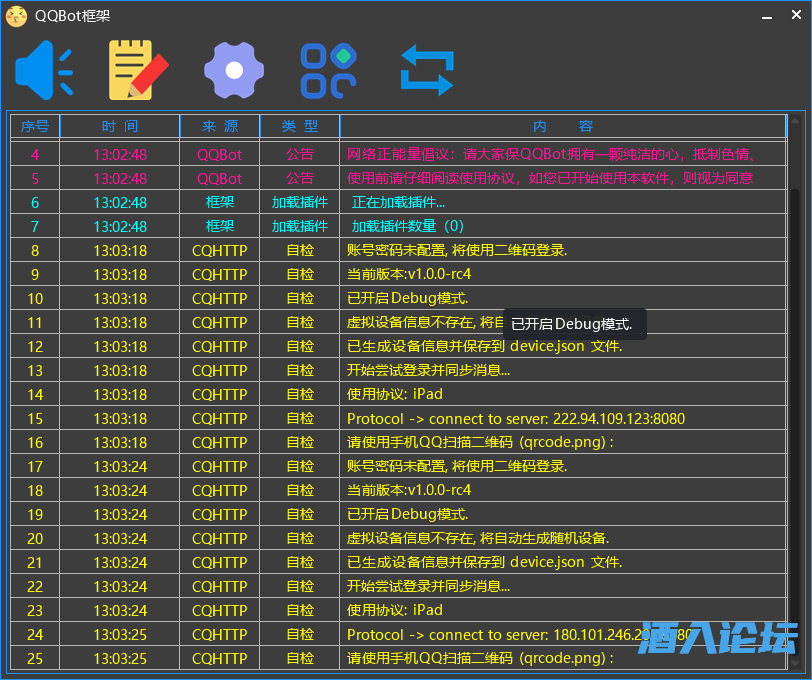Screen dimensions: 812x680
Task: Open the notepad with pencil log icon
Action: [x=137, y=70]
